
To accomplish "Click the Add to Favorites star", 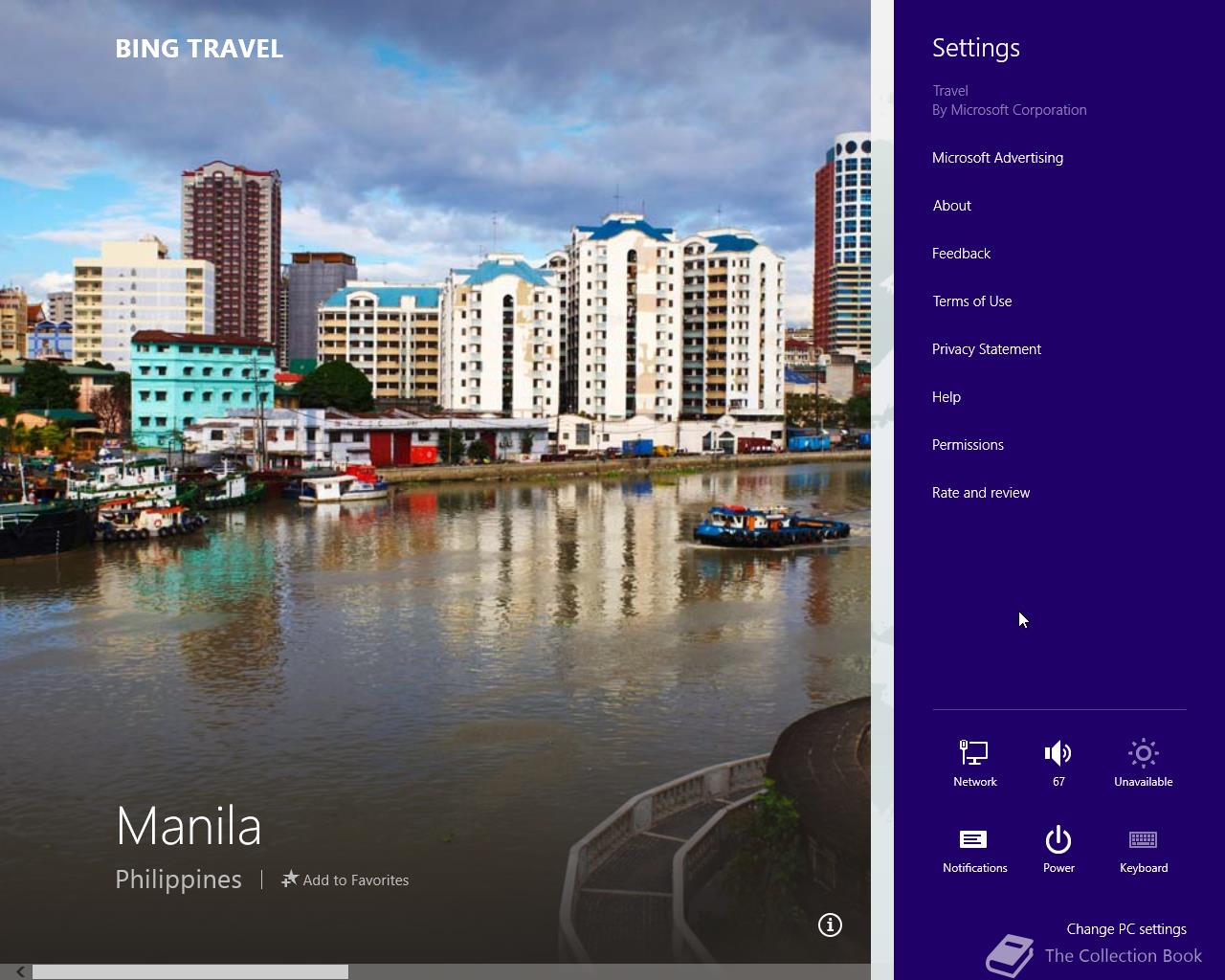I will [x=290, y=879].
